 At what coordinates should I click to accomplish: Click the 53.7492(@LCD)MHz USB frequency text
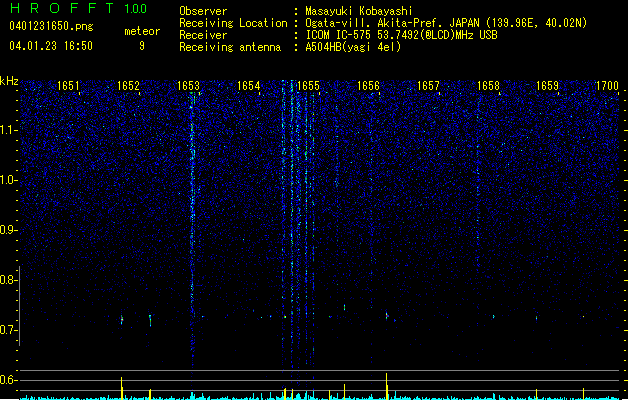[437, 35]
